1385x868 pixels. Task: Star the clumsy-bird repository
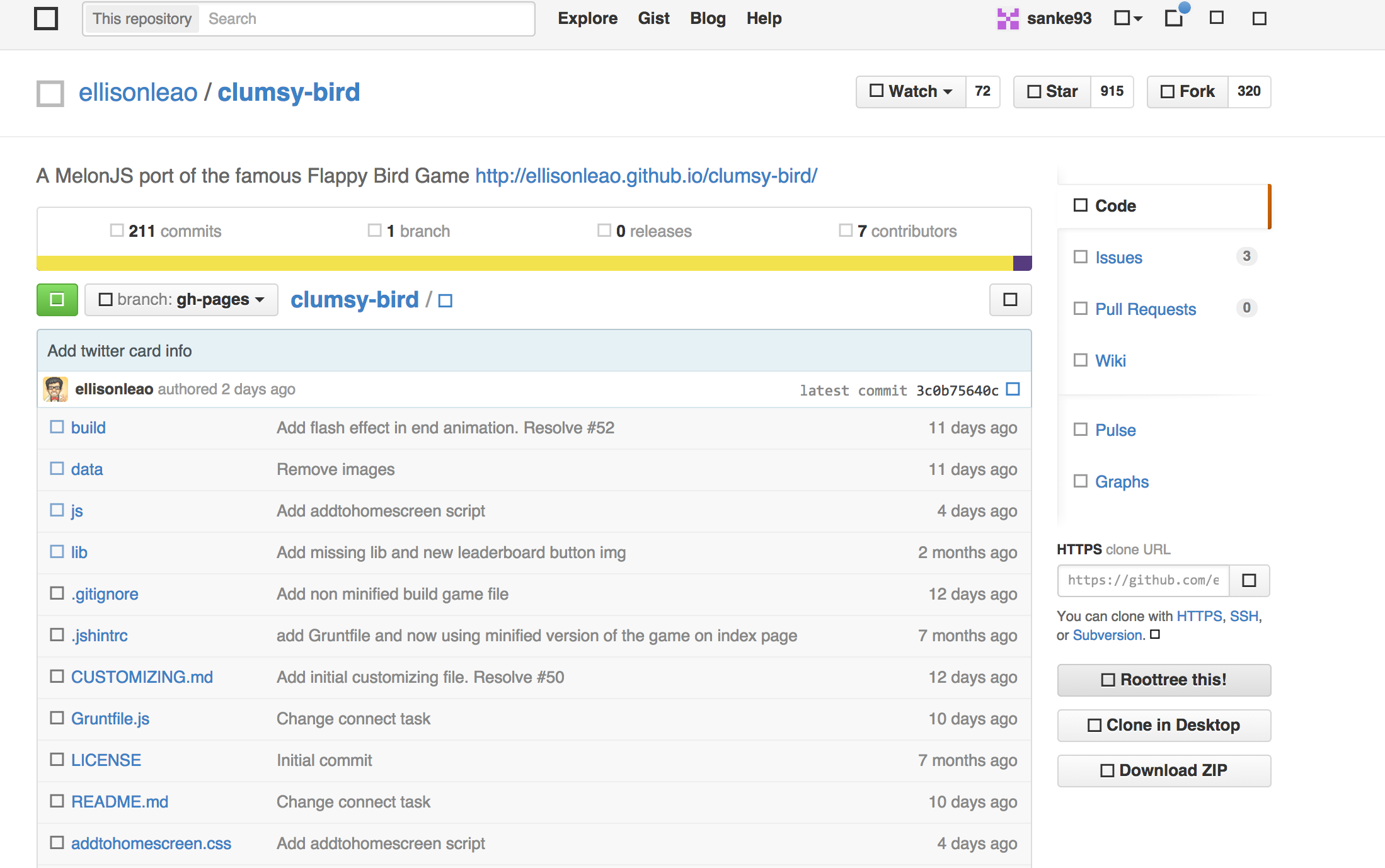coord(1052,92)
